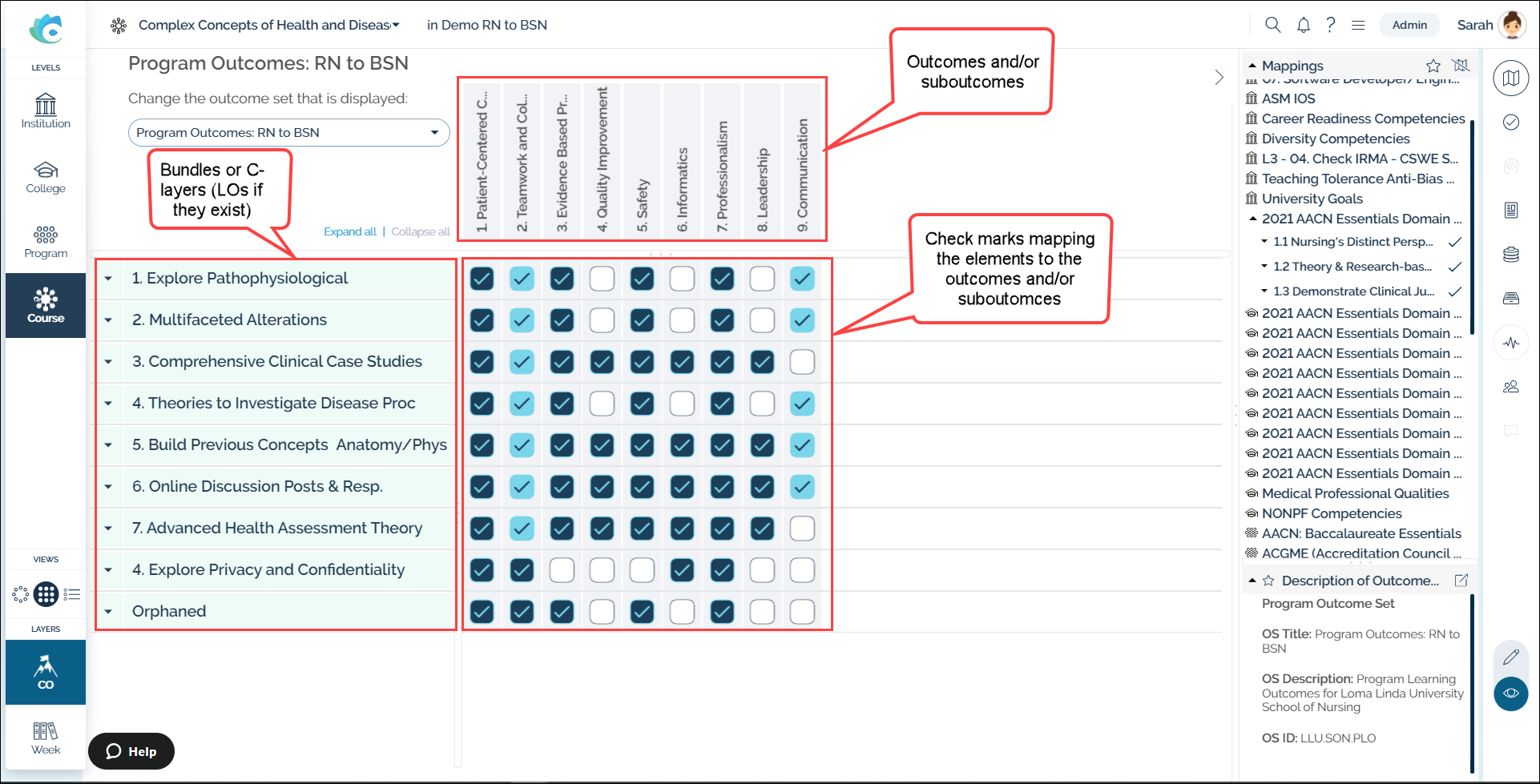Image resolution: width=1540 pixels, height=784 pixels.
Task: Open Description of Outcome in new window
Action: point(1461,580)
